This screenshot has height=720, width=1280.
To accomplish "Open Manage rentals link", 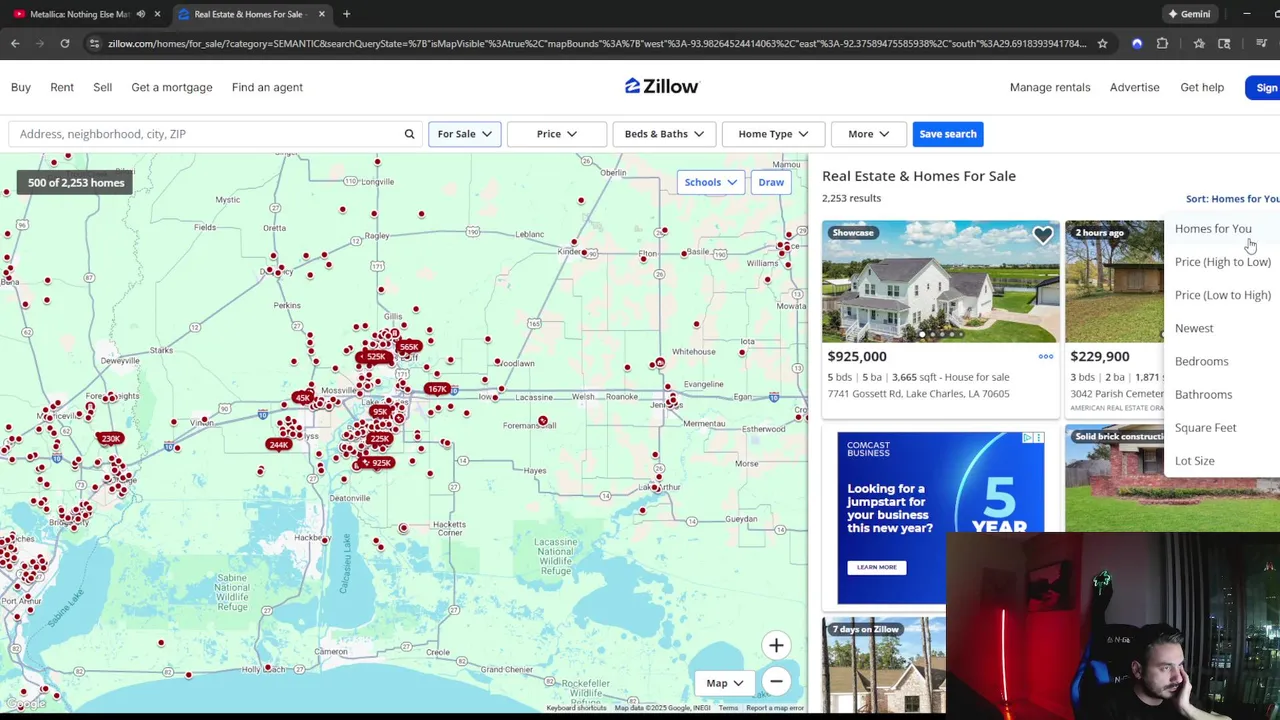I will tap(1050, 87).
